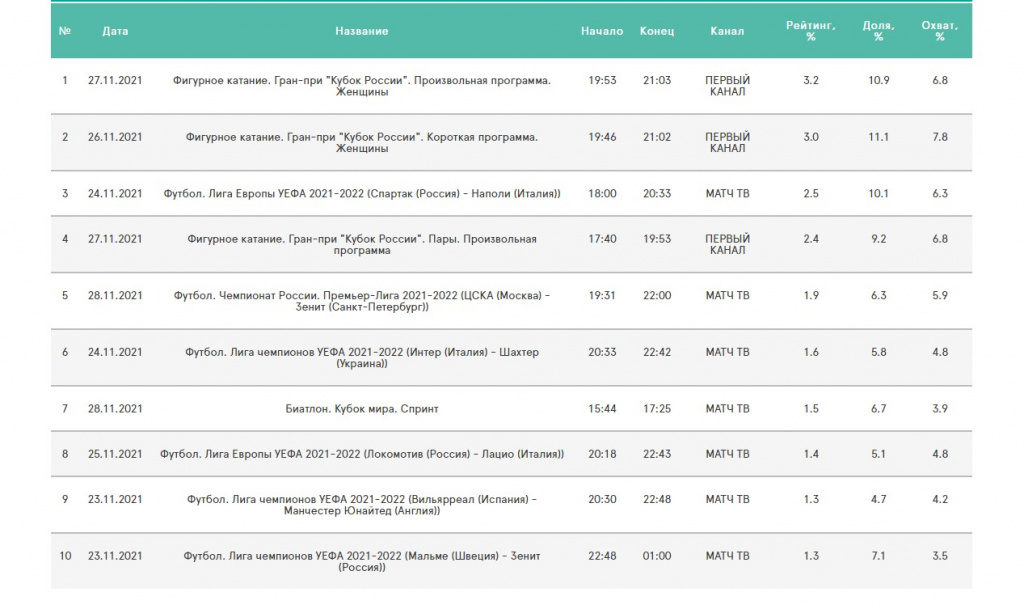Screen dimensions: 1024x609
Task: Click start time 19:46
Action: click(x=601, y=137)
